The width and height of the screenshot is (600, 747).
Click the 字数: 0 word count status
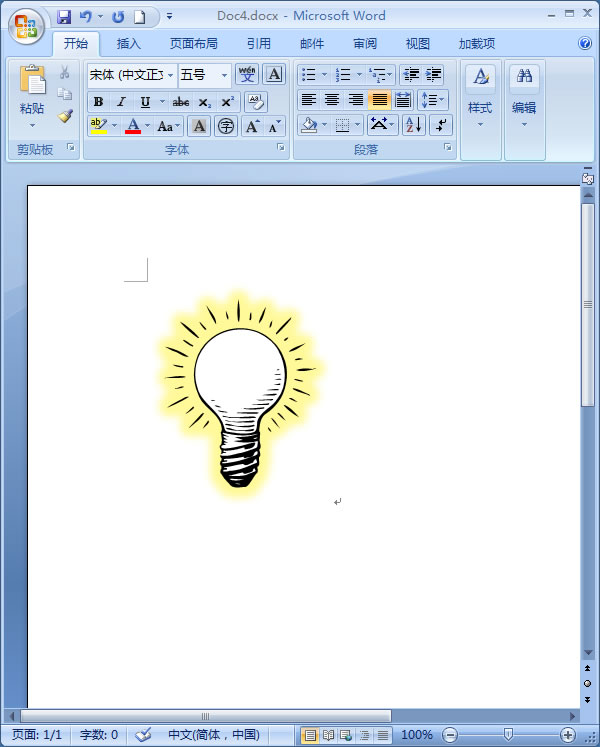click(x=99, y=735)
